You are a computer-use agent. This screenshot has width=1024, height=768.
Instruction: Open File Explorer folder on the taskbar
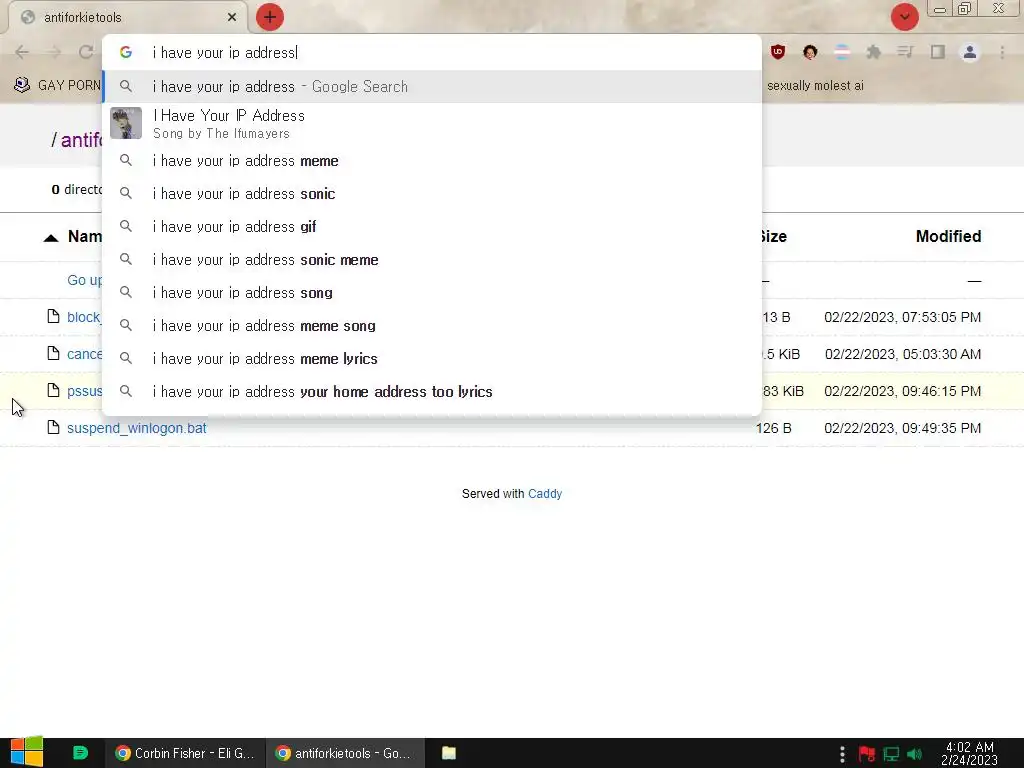coord(449,753)
